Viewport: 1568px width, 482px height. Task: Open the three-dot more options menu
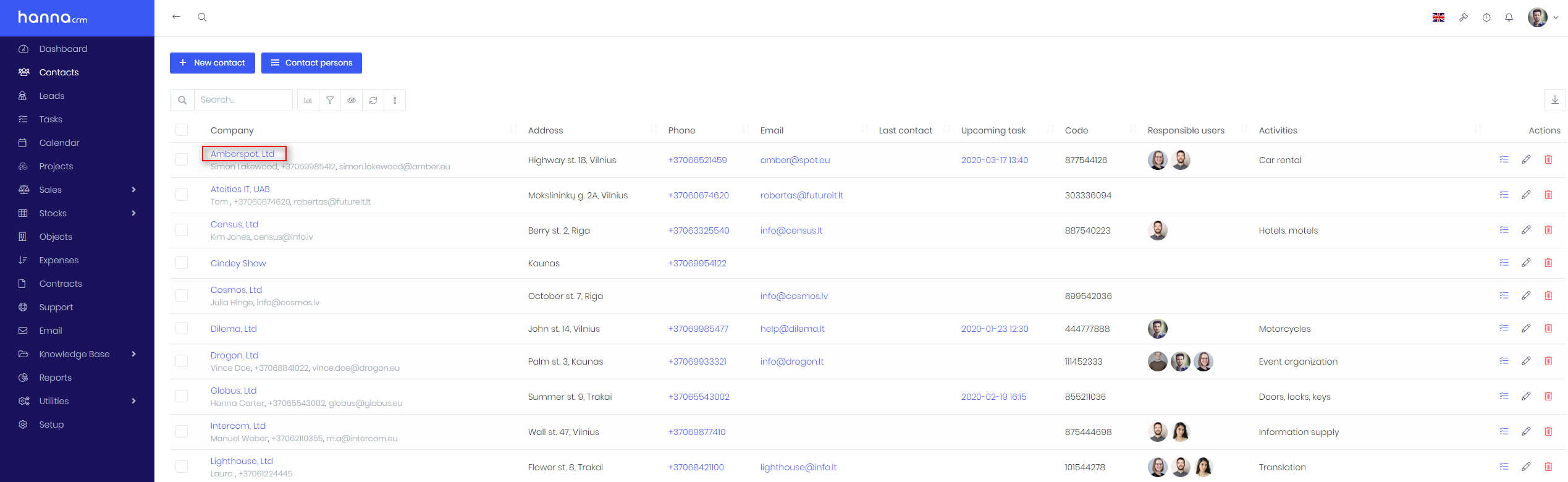coord(395,100)
